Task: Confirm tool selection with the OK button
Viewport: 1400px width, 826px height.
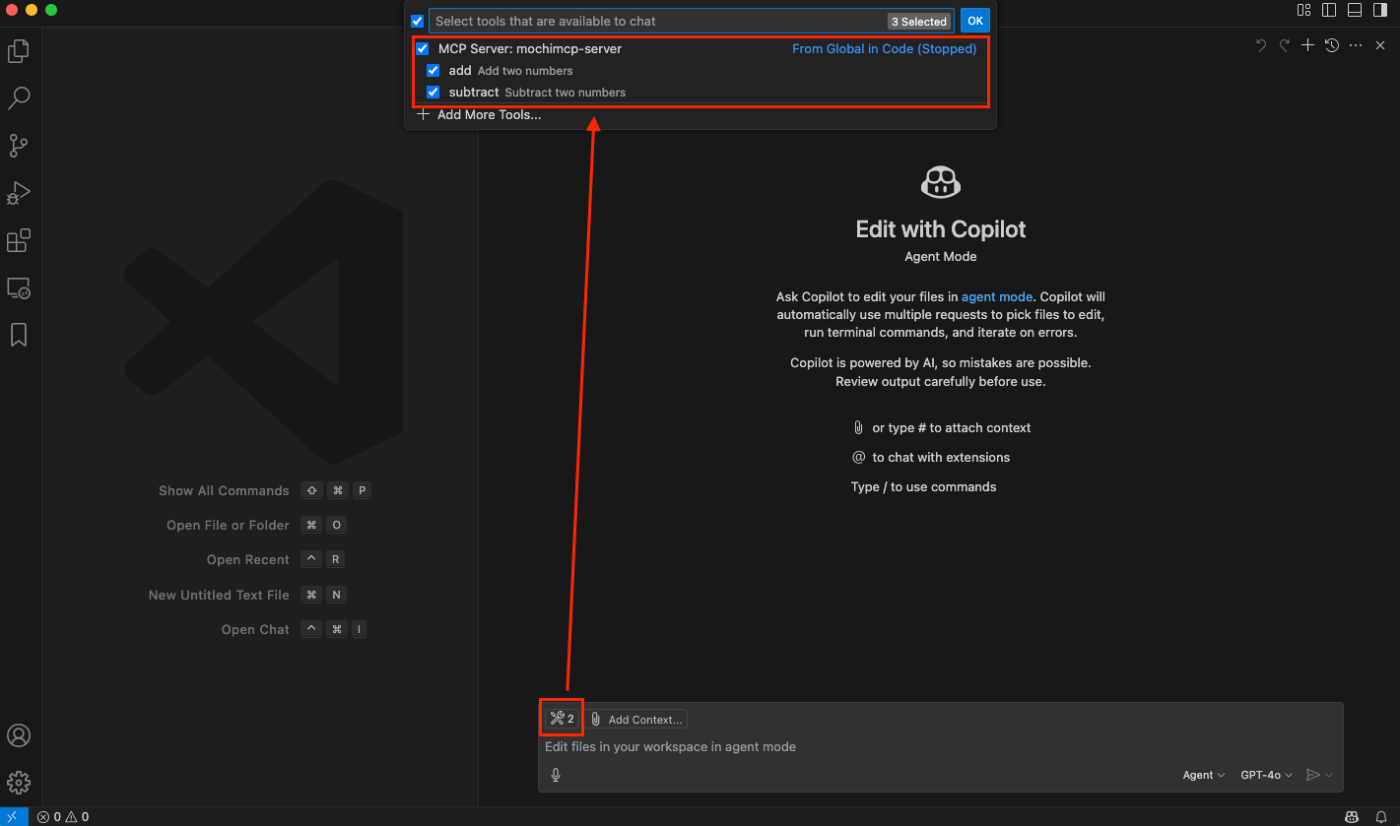Action: pos(975,21)
